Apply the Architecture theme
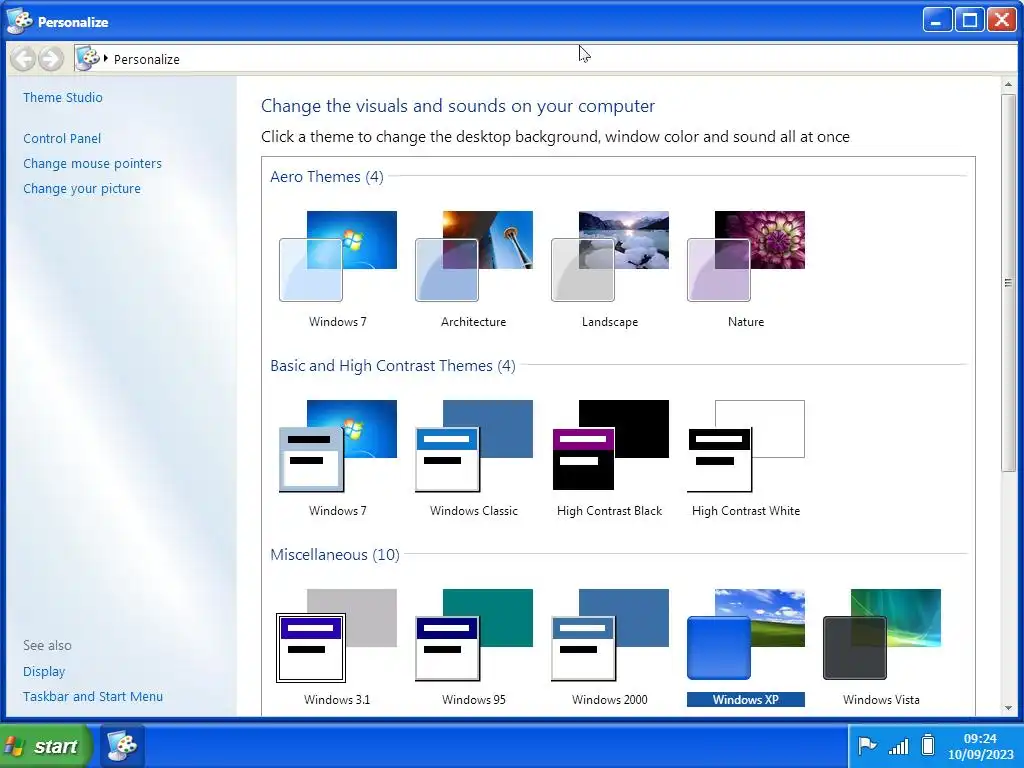 point(473,257)
